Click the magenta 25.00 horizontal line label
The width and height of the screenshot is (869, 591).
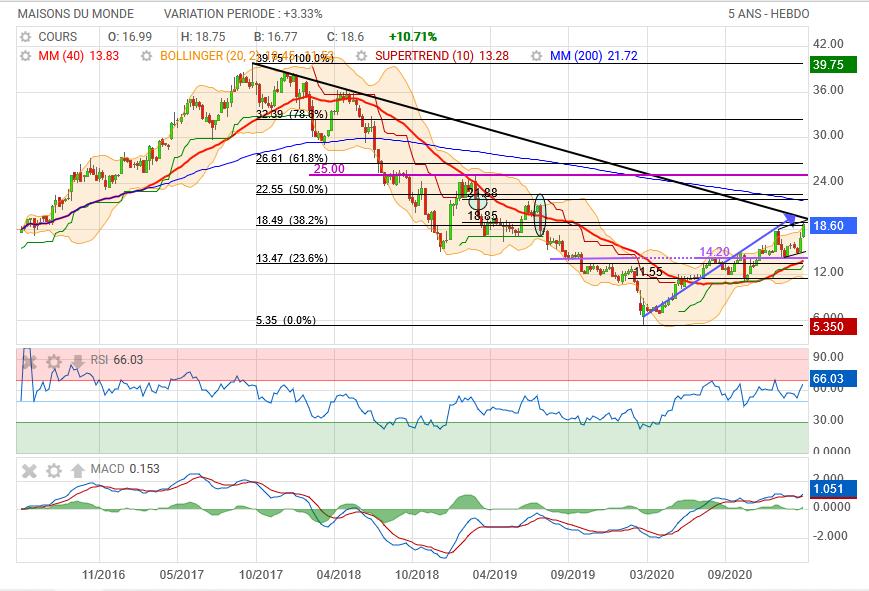click(329, 169)
